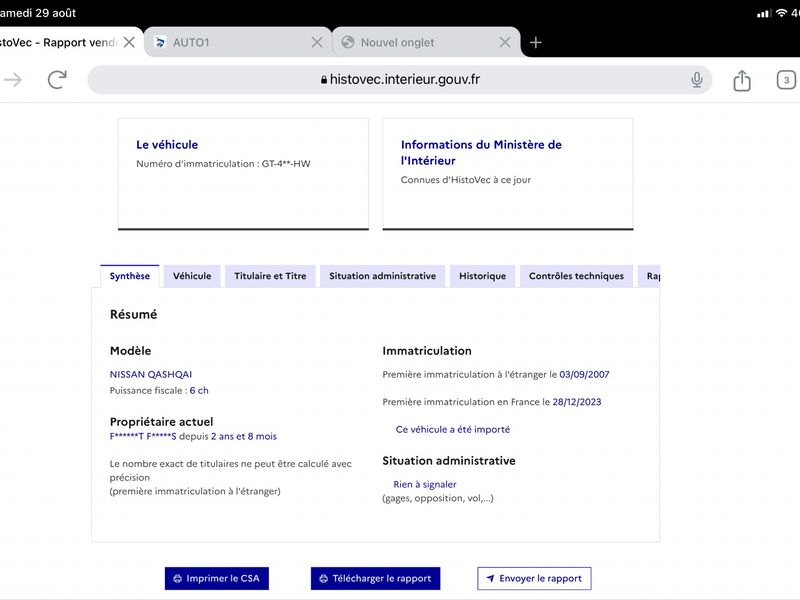This screenshot has width=800, height=600.
Task: Open the Véhicule tab
Action: pyautogui.click(x=192, y=276)
